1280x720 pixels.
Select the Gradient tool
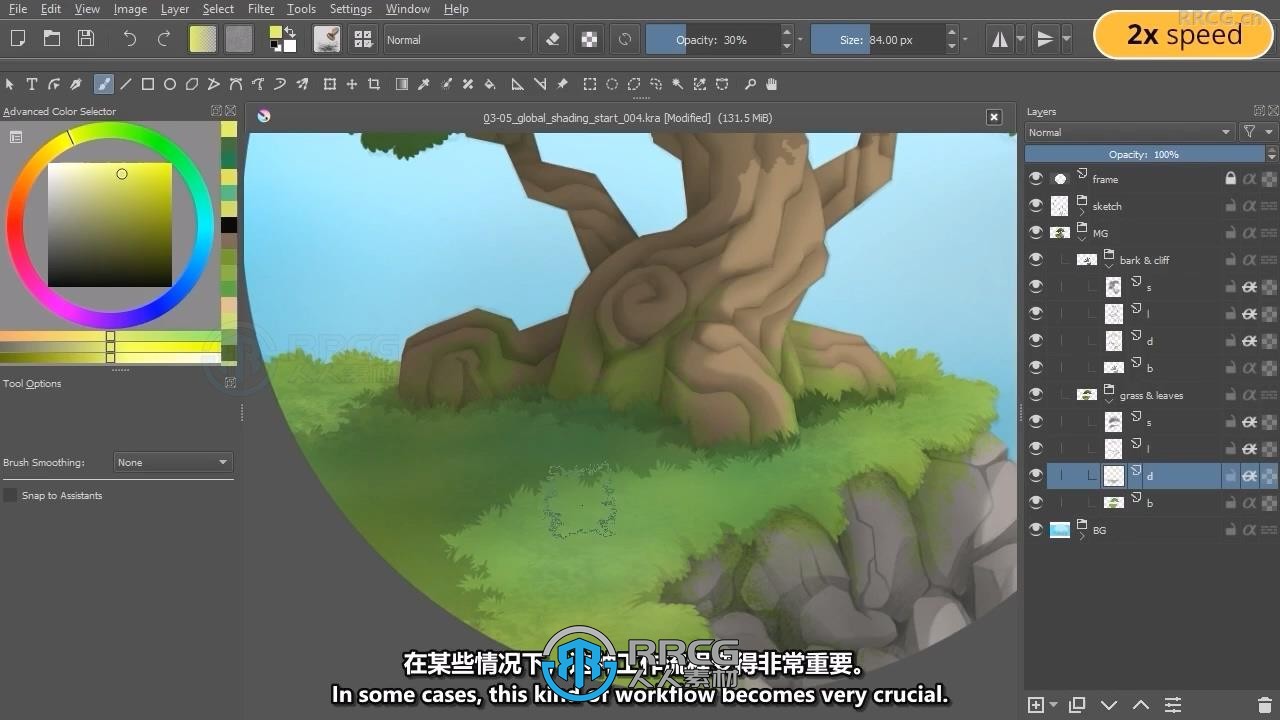402,84
